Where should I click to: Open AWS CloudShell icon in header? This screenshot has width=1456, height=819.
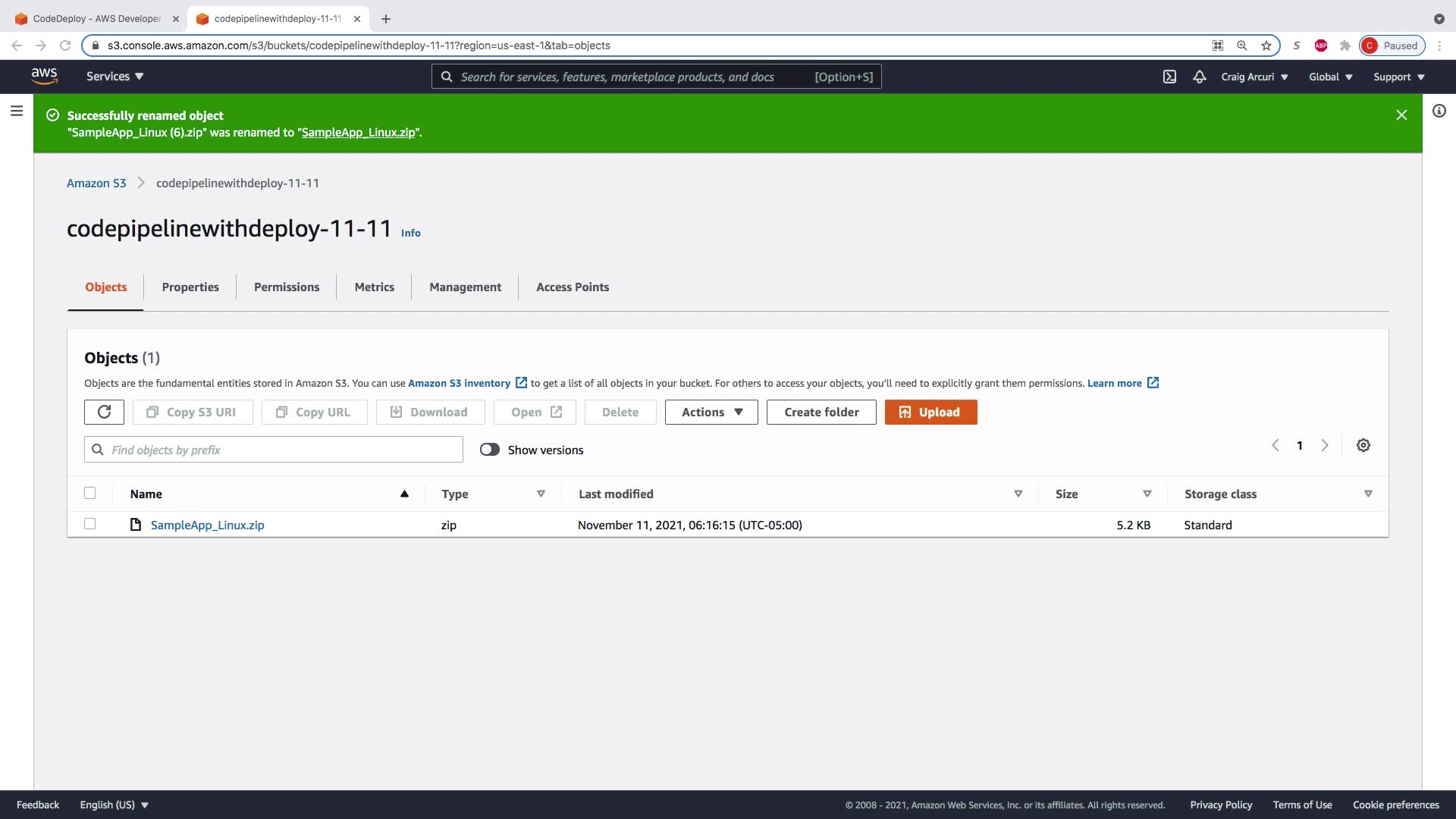coord(1169,77)
